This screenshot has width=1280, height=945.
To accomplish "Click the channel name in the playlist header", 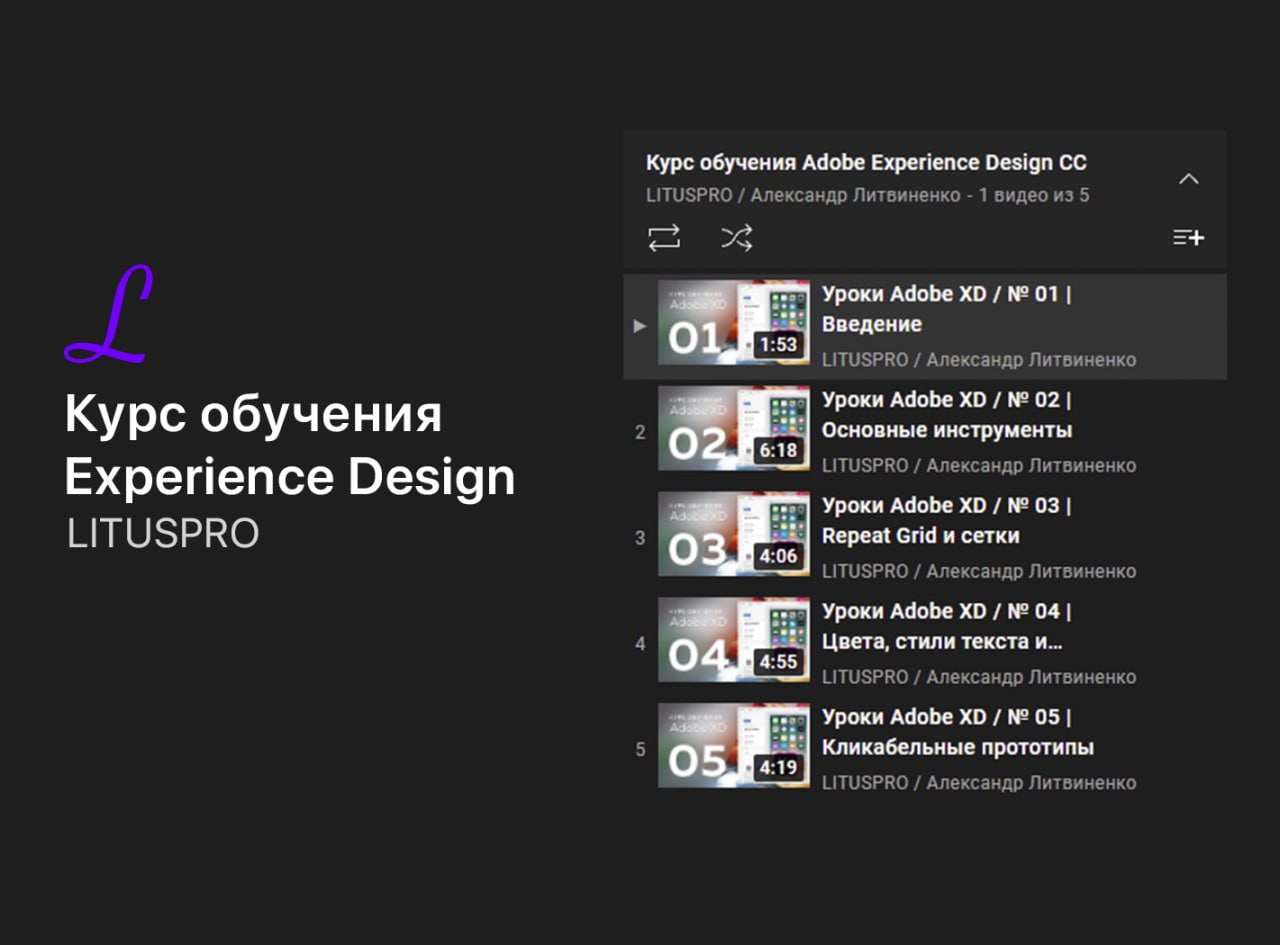I will [x=803, y=196].
